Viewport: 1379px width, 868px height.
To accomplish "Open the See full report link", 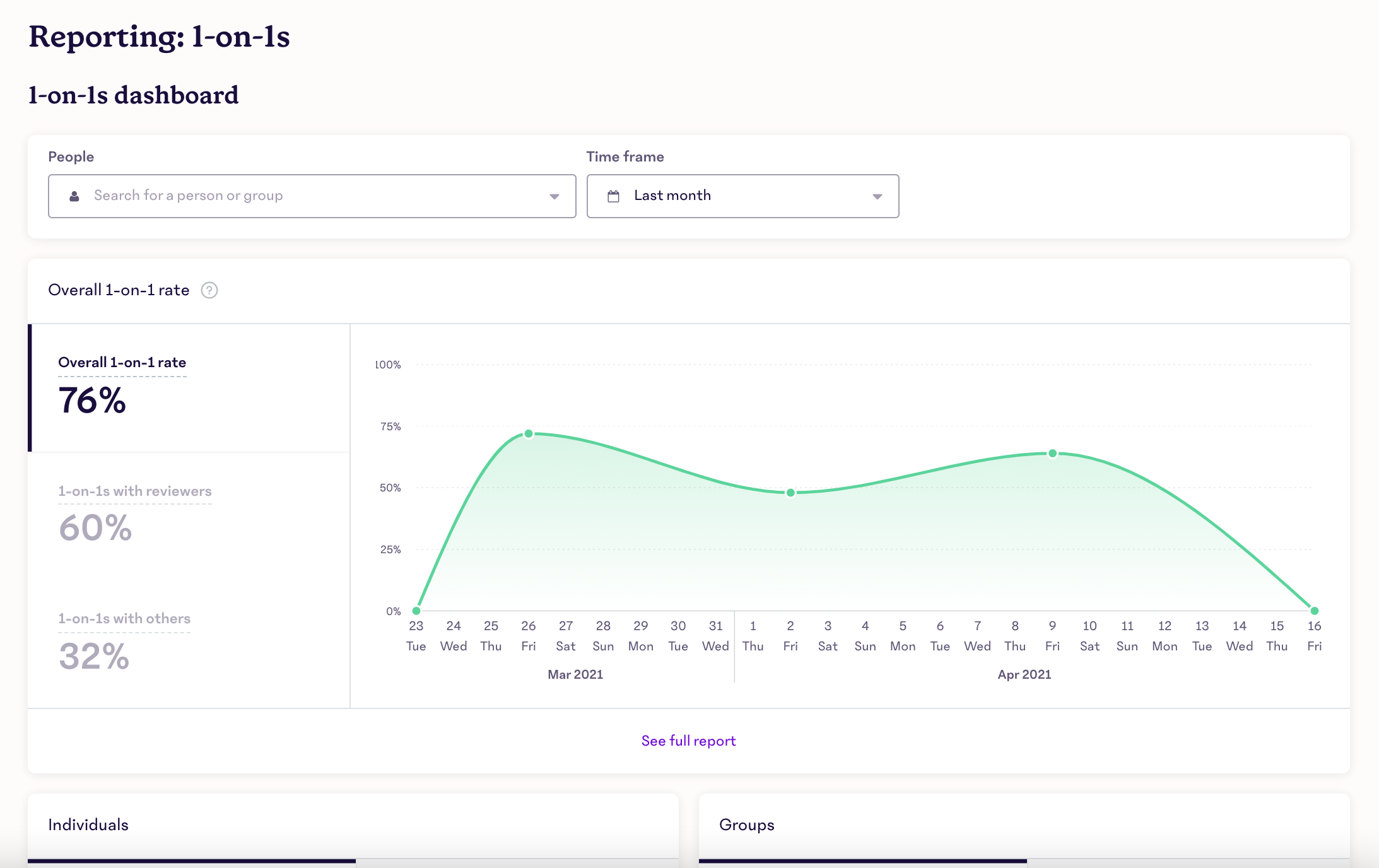I will click(688, 741).
